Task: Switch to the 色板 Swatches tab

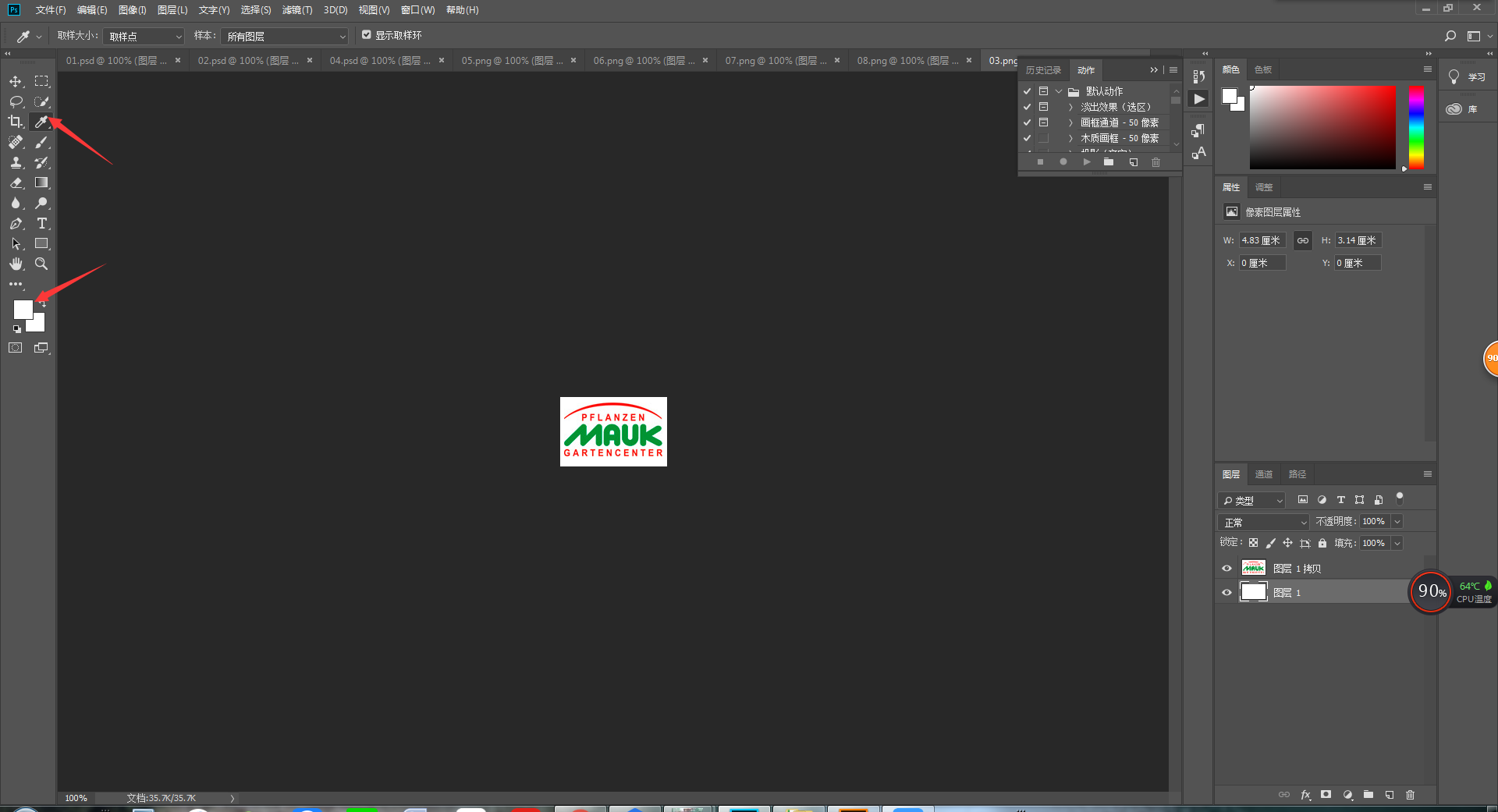Action: pos(1263,69)
